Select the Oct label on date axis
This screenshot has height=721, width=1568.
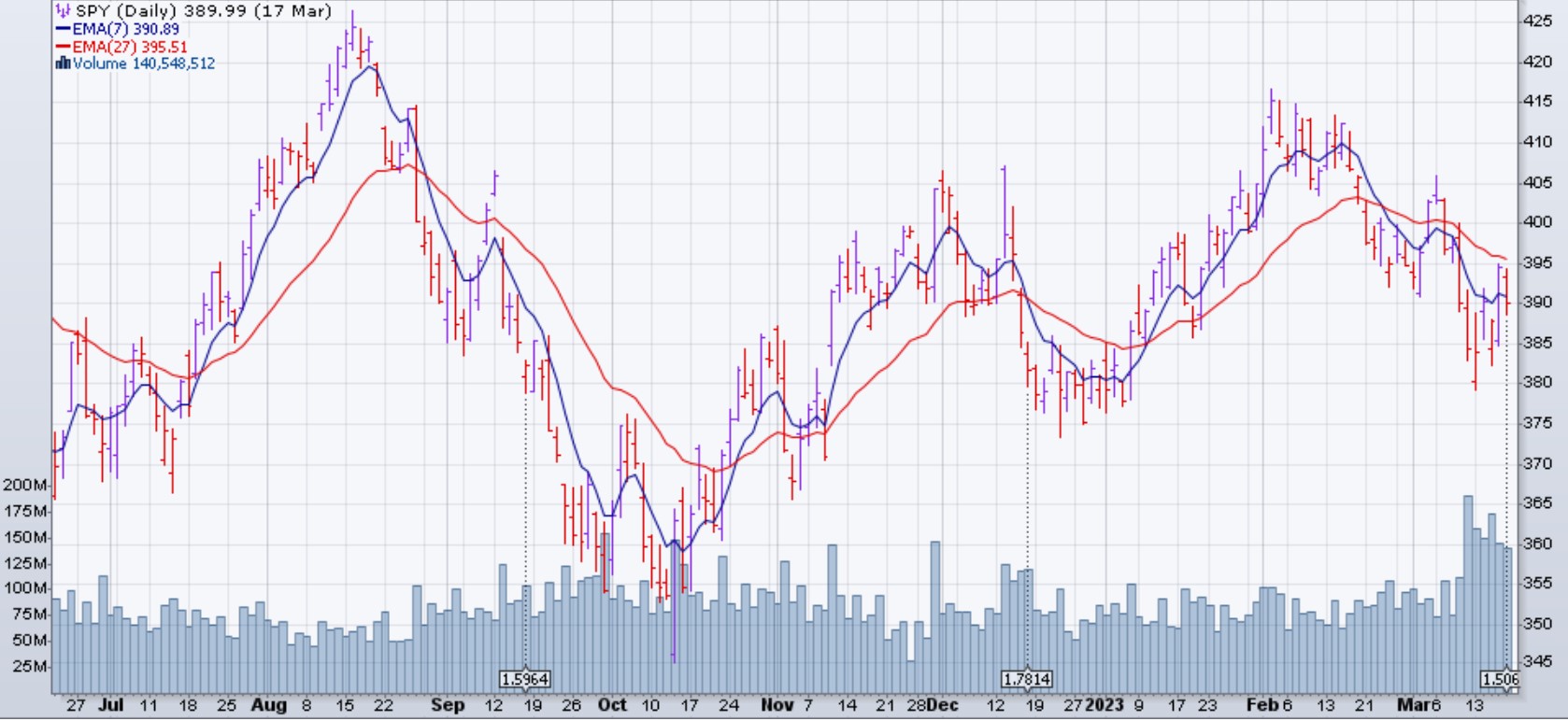coord(611,705)
